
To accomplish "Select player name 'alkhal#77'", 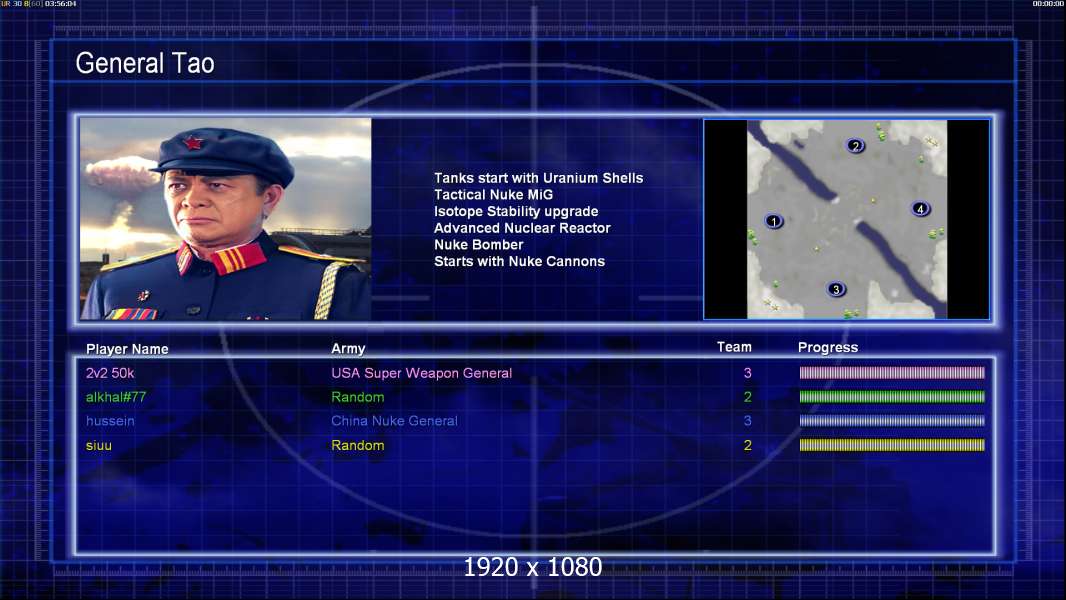I will click(x=116, y=397).
